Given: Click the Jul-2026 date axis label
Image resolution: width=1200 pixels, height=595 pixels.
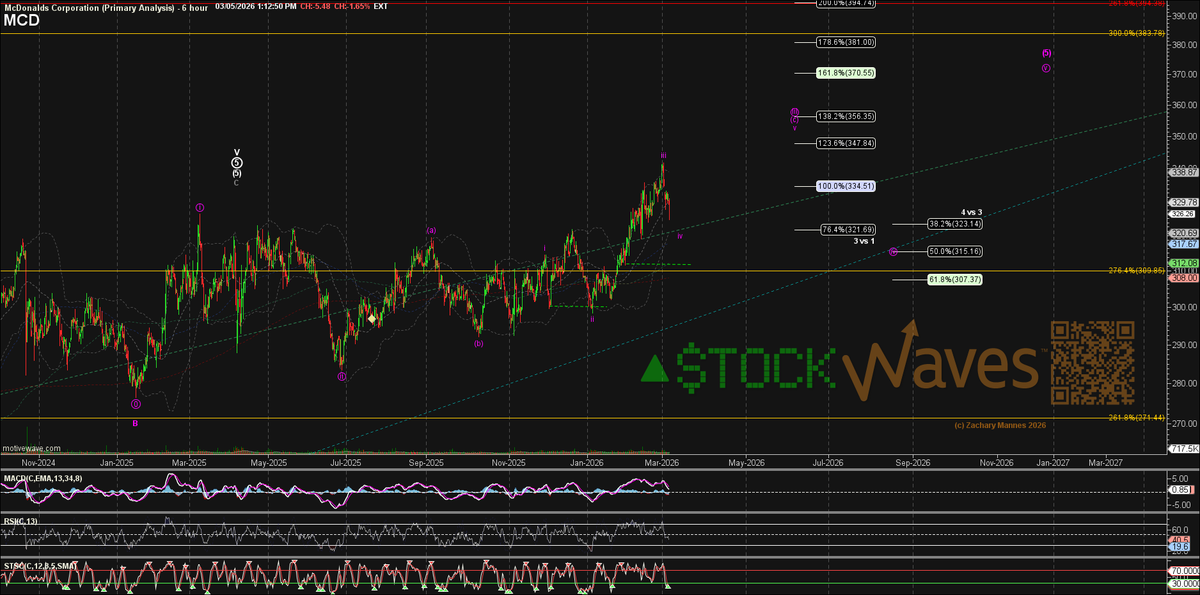Looking at the screenshot, I should tap(826, 463).
